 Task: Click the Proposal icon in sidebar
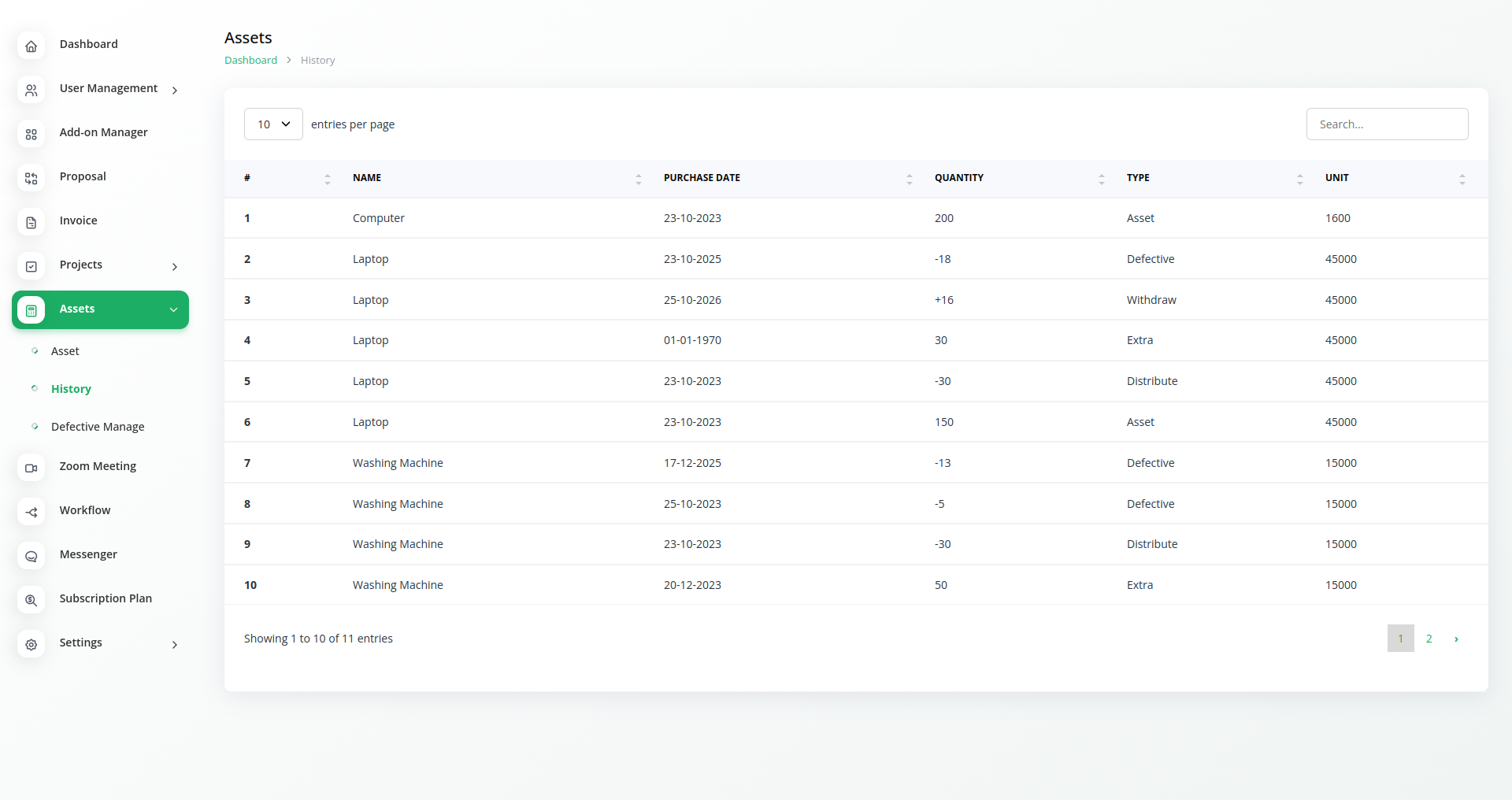point(31,178)
